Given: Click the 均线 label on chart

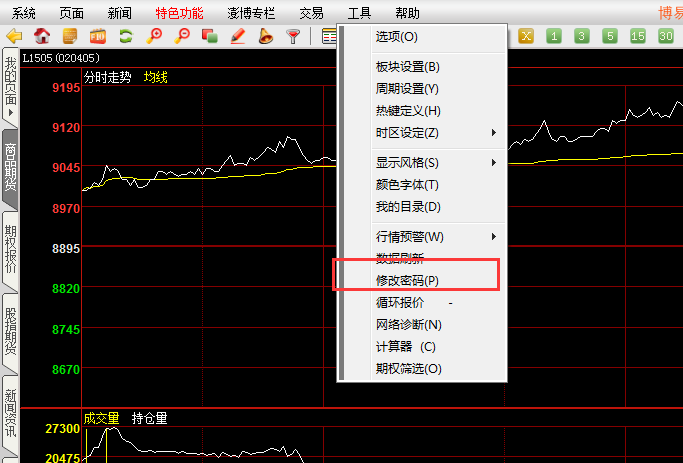Looking at the screenshot, I should (x=156, y=77).
